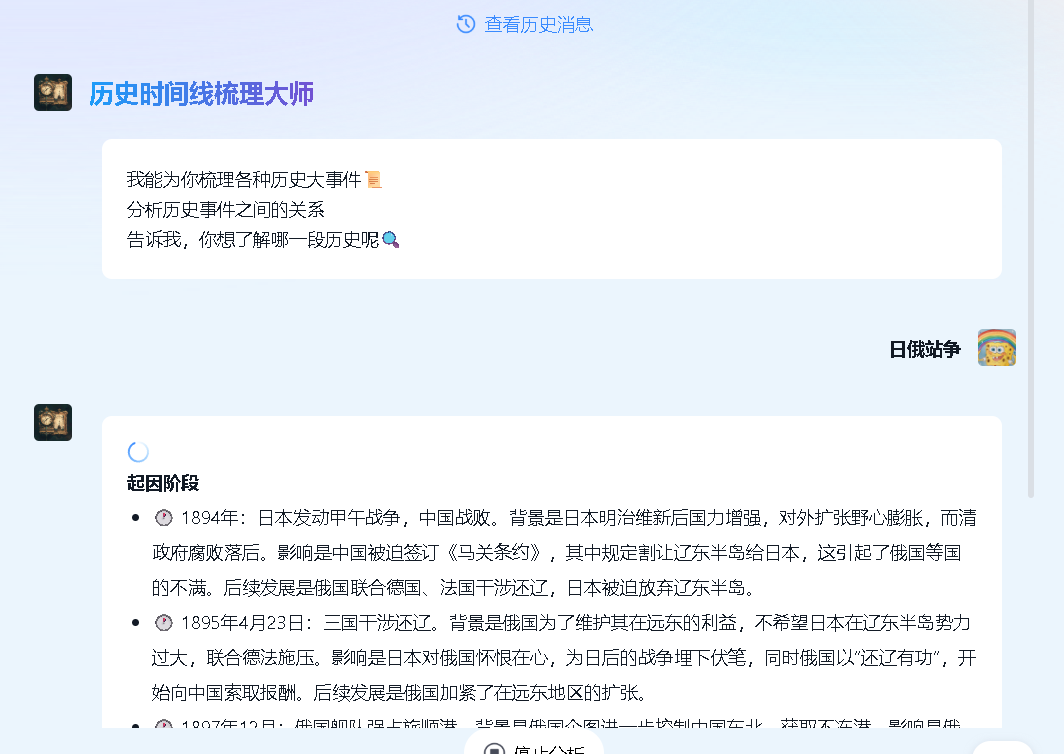The height and width of the screenshot is (754, 1064).
Task: Click the clock emoji before 1895年4月23日
Action: coord(164,623)
